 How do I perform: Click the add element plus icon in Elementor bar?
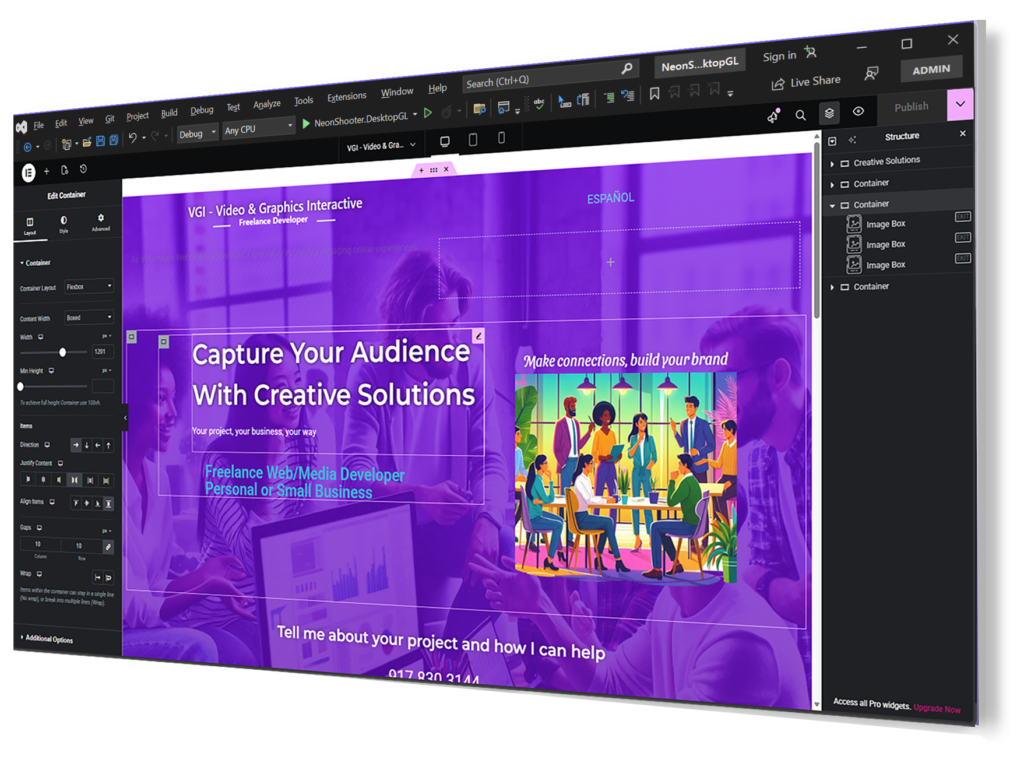47,171
